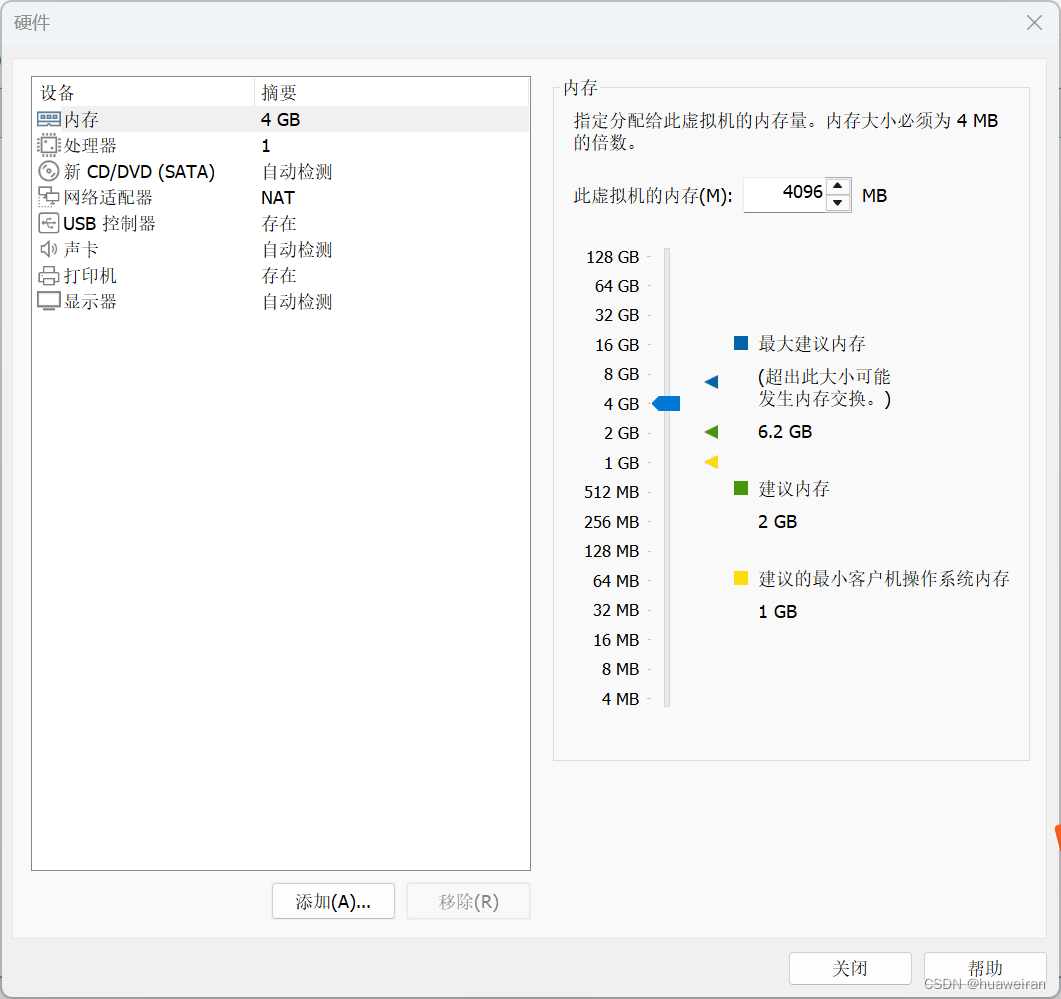This screenshot has width=1061, height=999.
Task: Click the 4 GB summary for 内存
Action: coord(280,120)
